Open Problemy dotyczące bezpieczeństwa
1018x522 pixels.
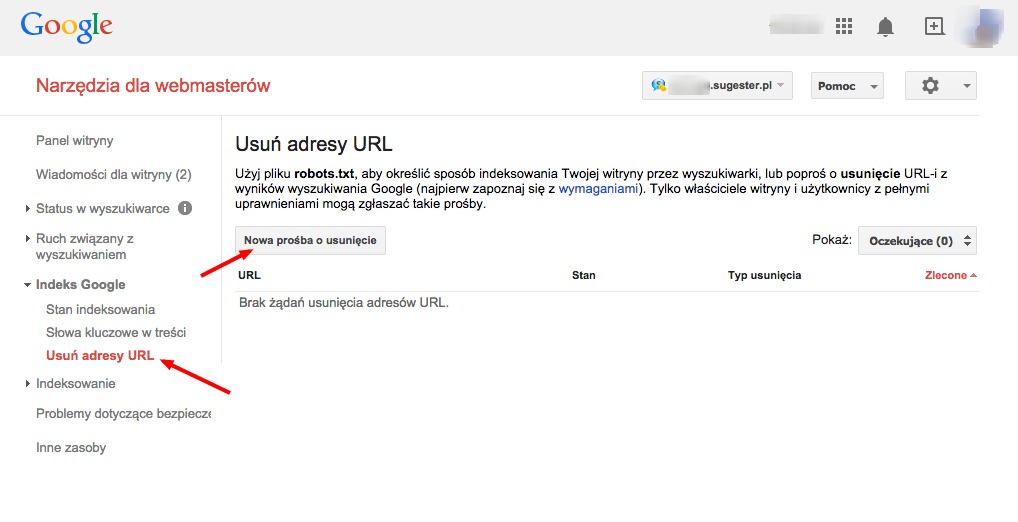tap(123, 414)
